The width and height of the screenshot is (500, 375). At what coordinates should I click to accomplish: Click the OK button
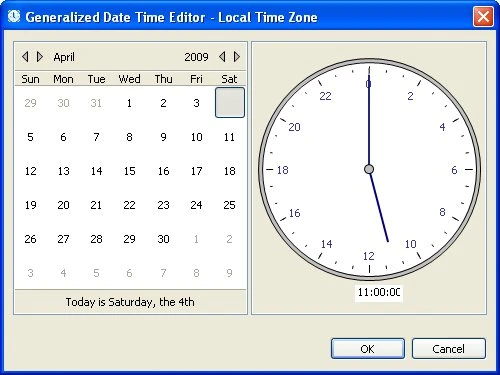tap(368, 349)
